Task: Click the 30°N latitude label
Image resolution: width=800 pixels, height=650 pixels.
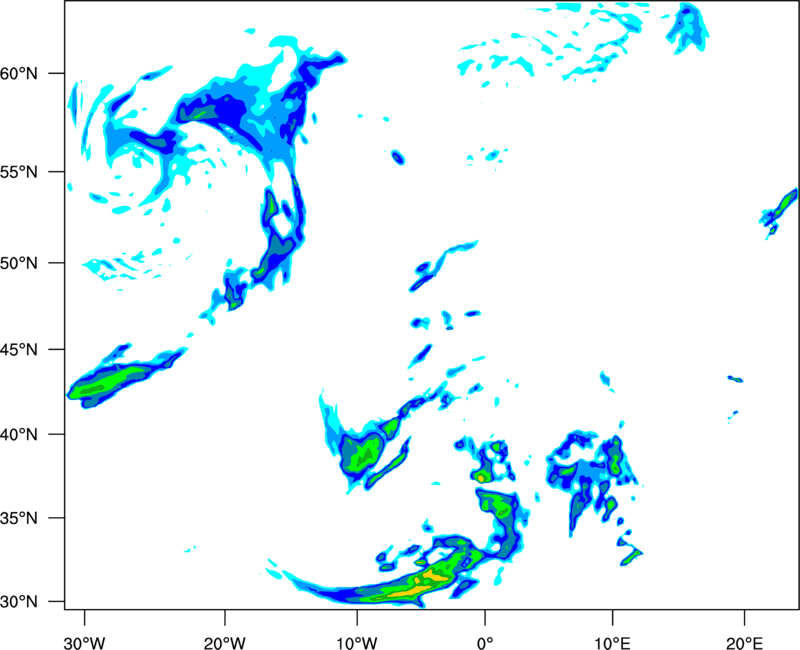Action: coord(19,602)
